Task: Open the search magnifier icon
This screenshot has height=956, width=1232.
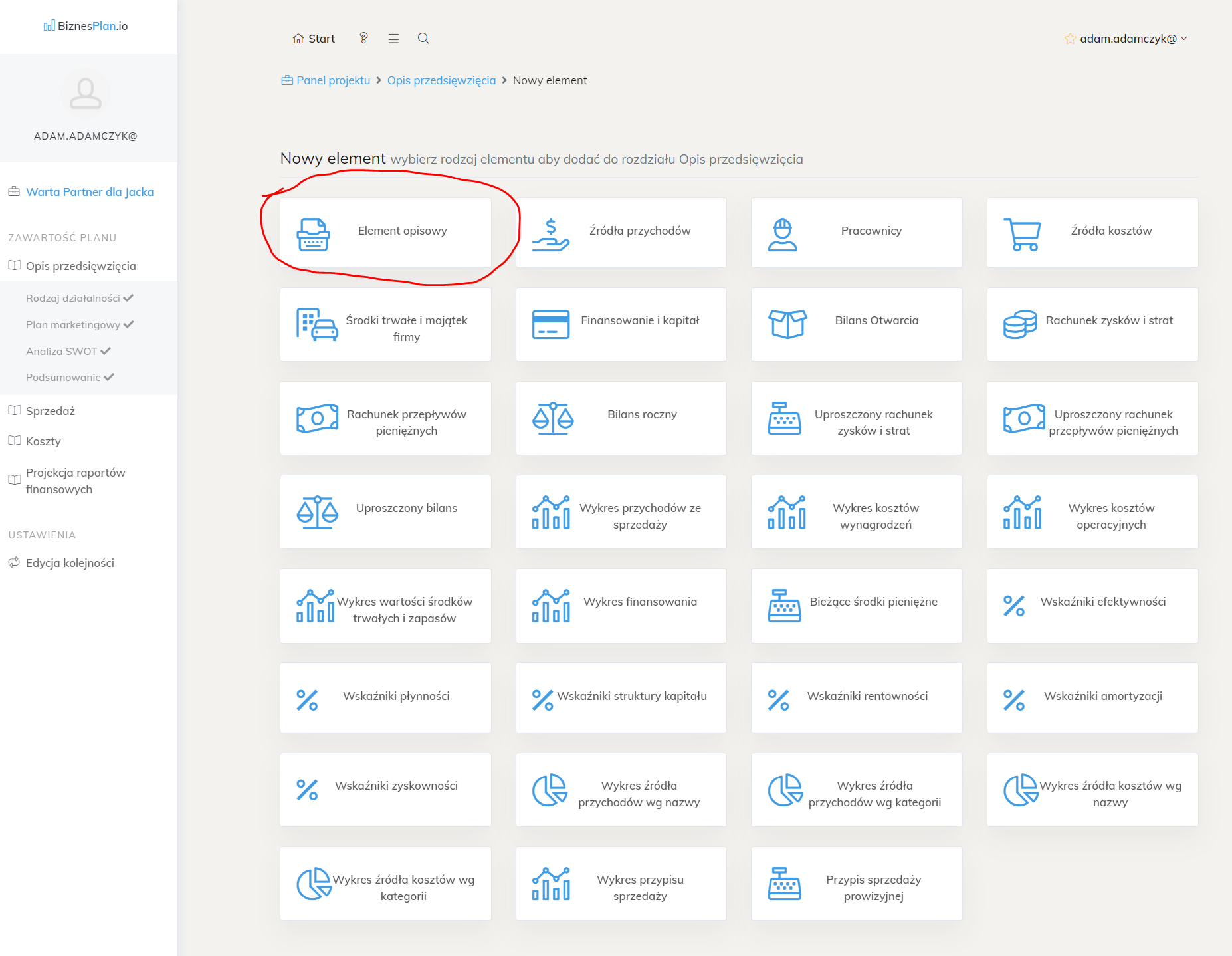Action: [423, 38]
